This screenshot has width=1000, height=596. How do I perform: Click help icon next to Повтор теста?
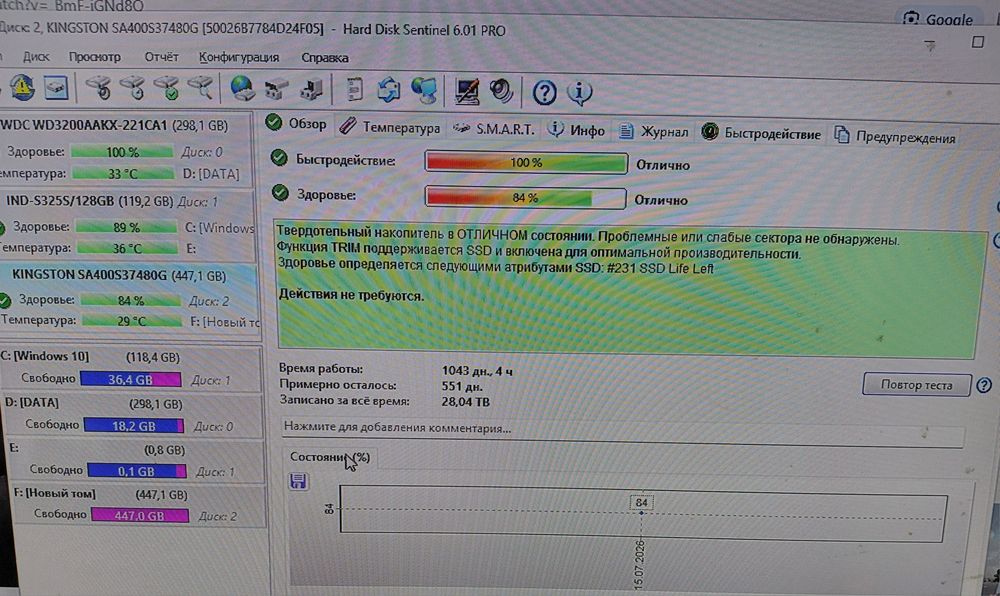click(x=983, y=385)
